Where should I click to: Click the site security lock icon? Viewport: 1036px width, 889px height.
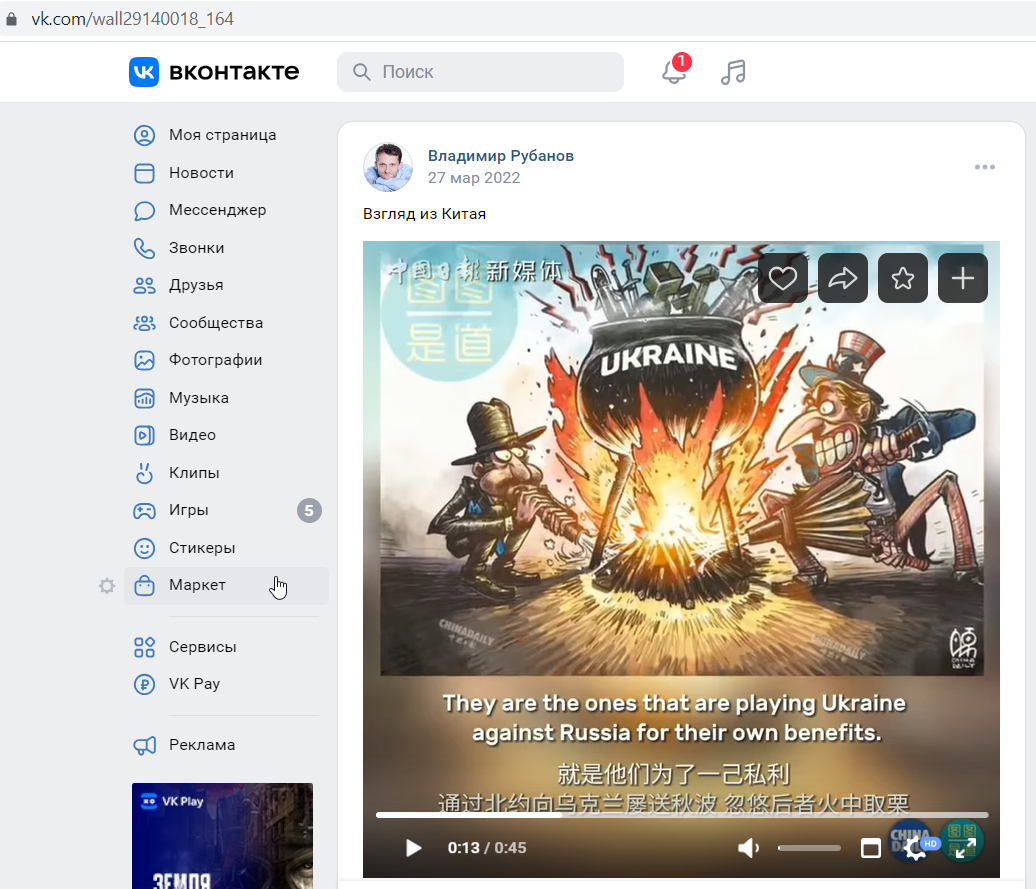tap(11, 18)
